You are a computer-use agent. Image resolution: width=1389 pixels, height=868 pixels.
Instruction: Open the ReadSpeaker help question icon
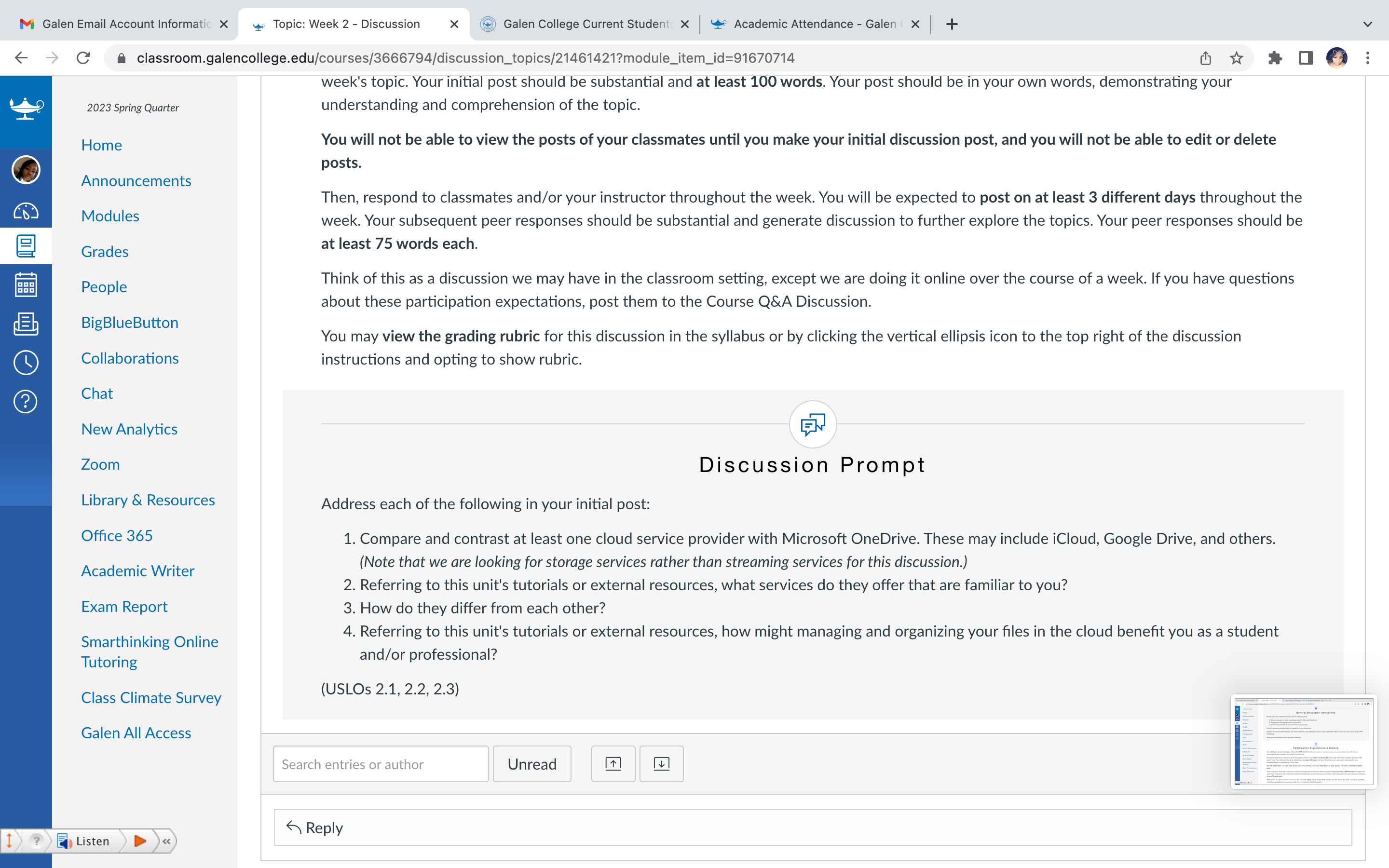[x=36, y=841]
